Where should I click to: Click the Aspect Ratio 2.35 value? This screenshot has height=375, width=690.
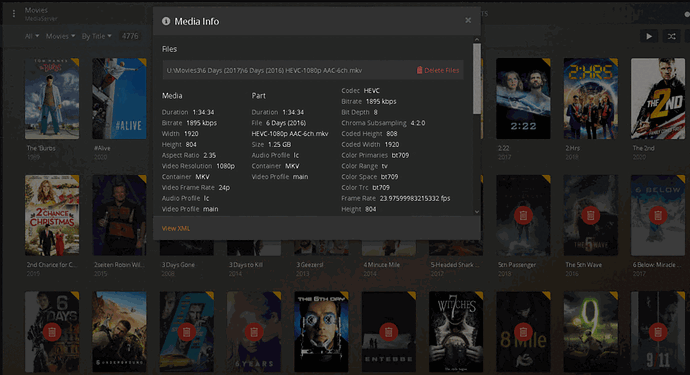[209, 155]
